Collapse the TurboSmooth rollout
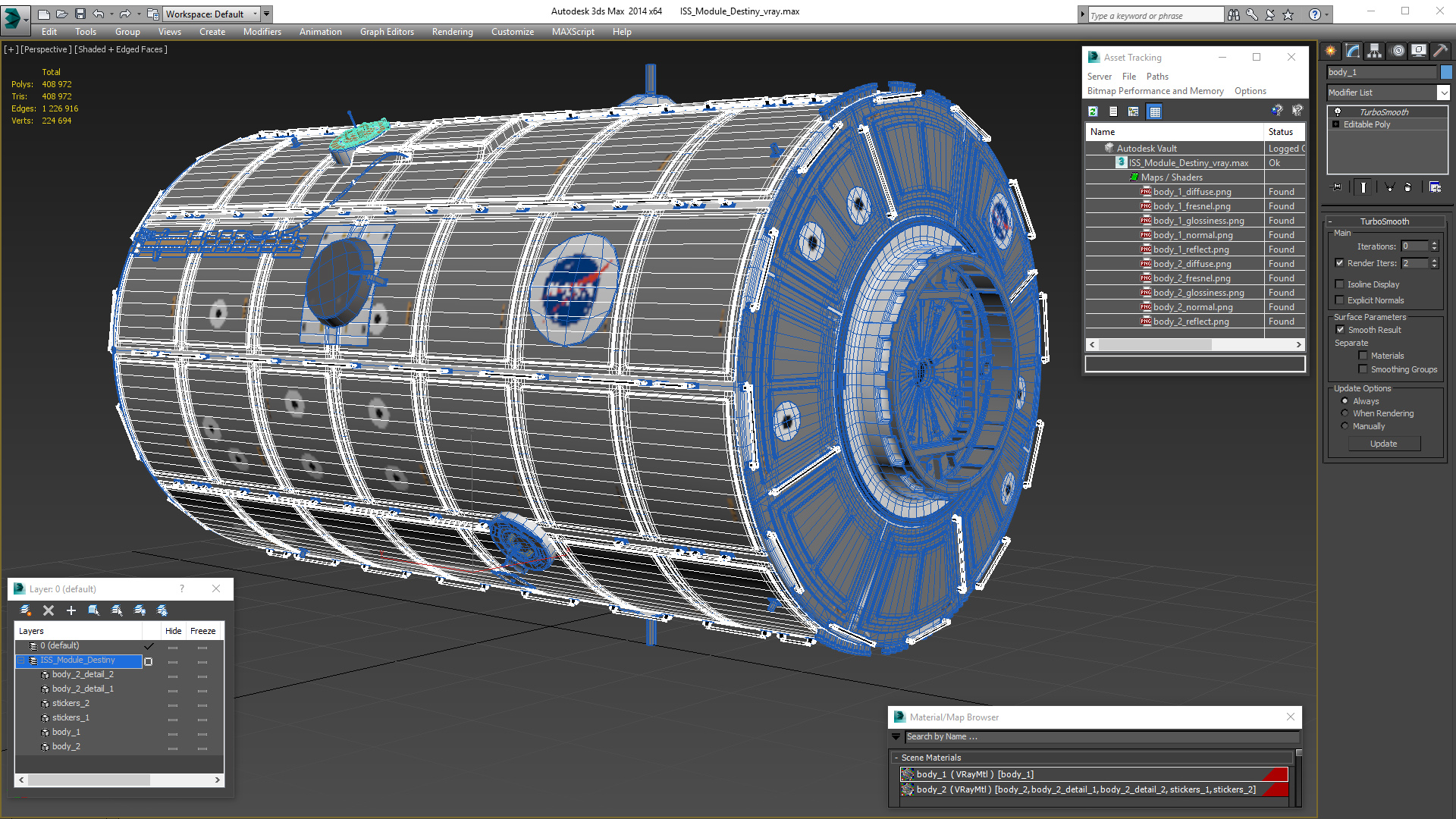This screenshot has width=1456, height=819. 1330,221
